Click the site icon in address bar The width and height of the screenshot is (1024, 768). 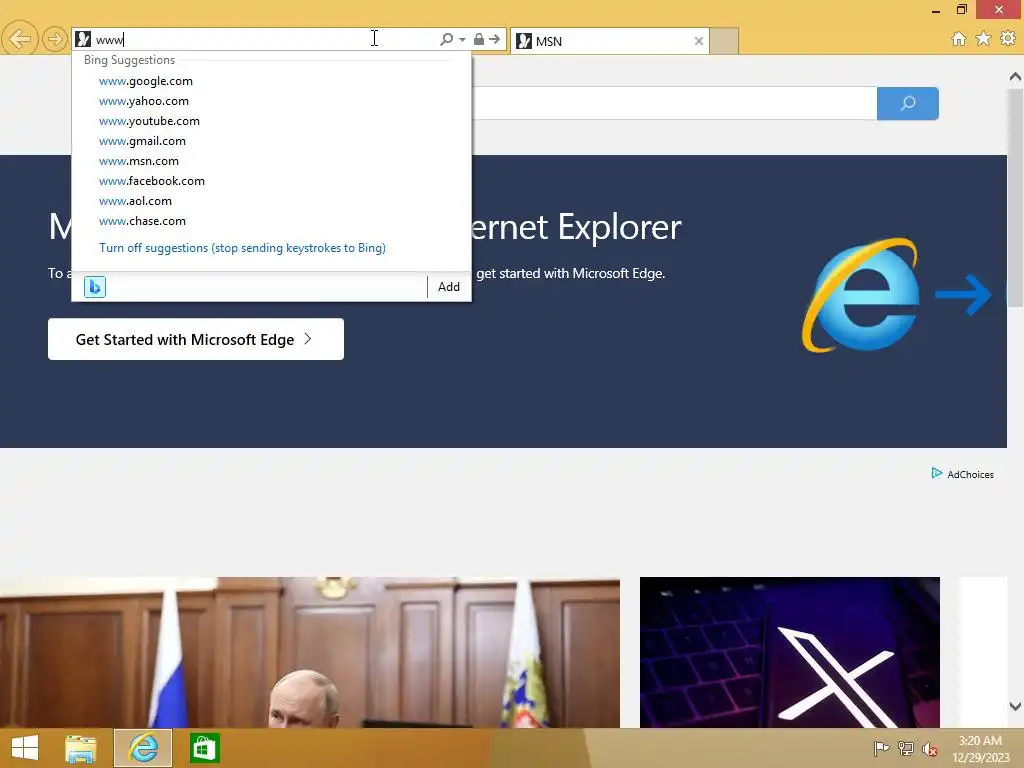coord(83,39)
